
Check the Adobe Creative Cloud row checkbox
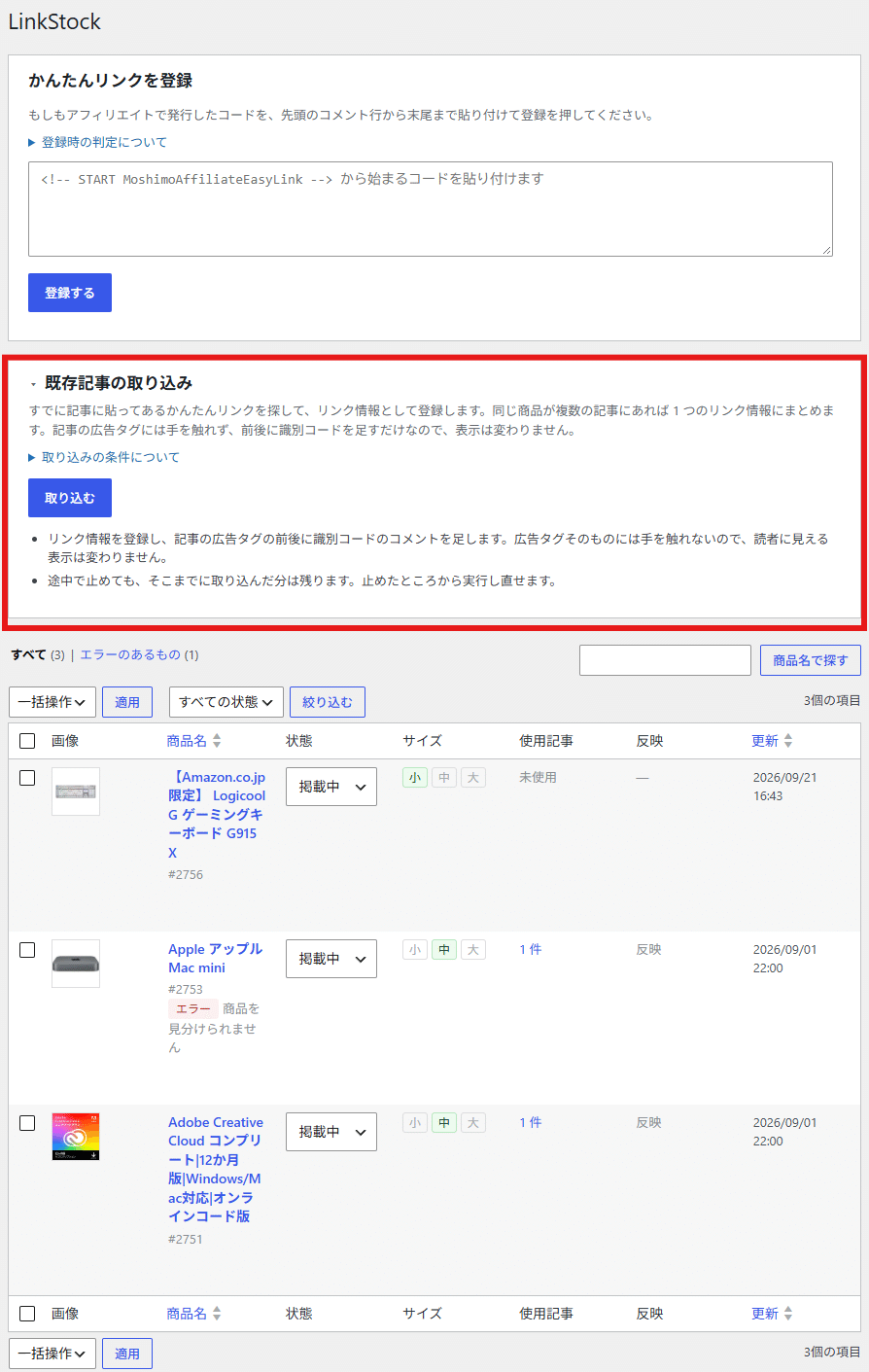coord(27,1123)
